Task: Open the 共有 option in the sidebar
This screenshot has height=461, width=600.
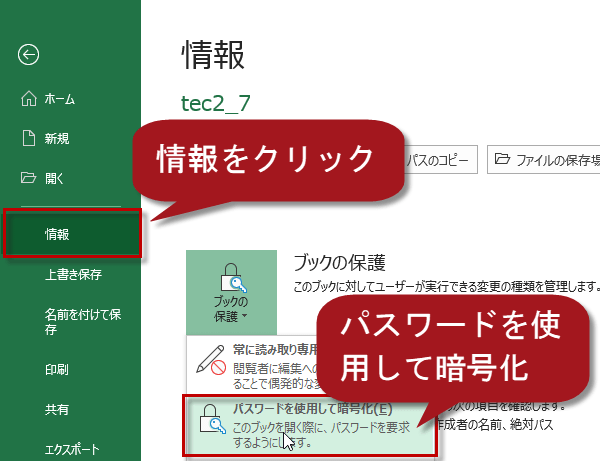Action: [x=57, y=409]
